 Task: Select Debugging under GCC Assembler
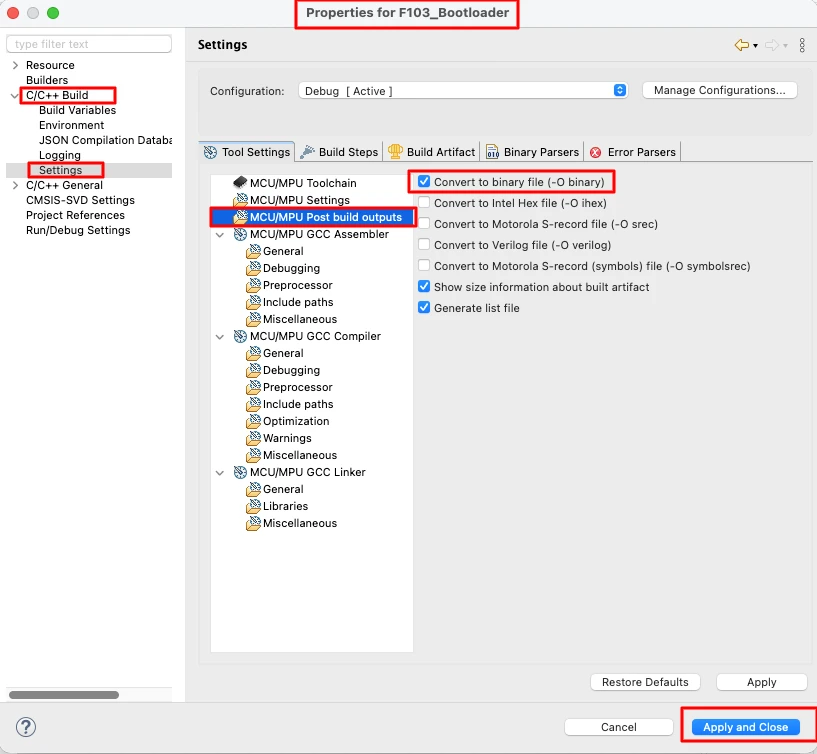click(x=291, y=268)
